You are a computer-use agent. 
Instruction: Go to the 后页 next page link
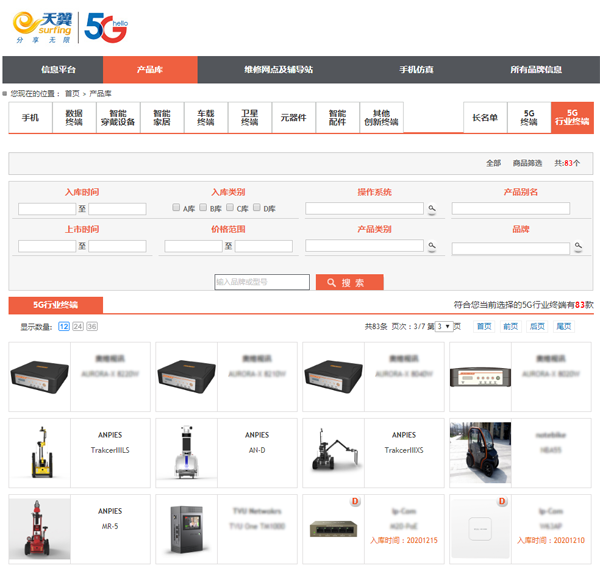pos(537,327)
